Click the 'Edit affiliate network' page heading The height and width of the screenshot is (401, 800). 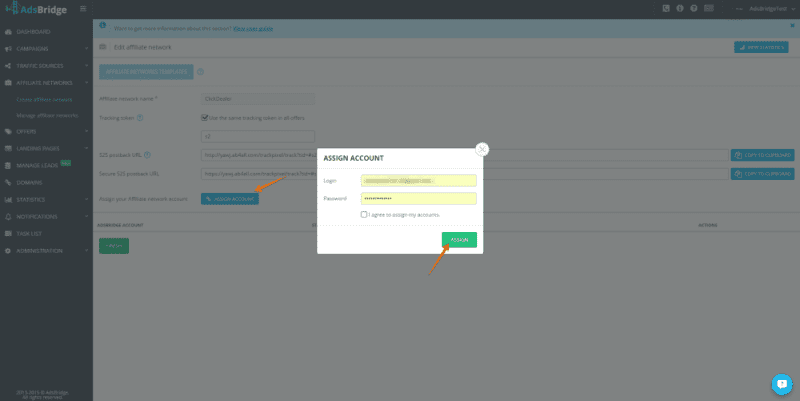(142, 47)
